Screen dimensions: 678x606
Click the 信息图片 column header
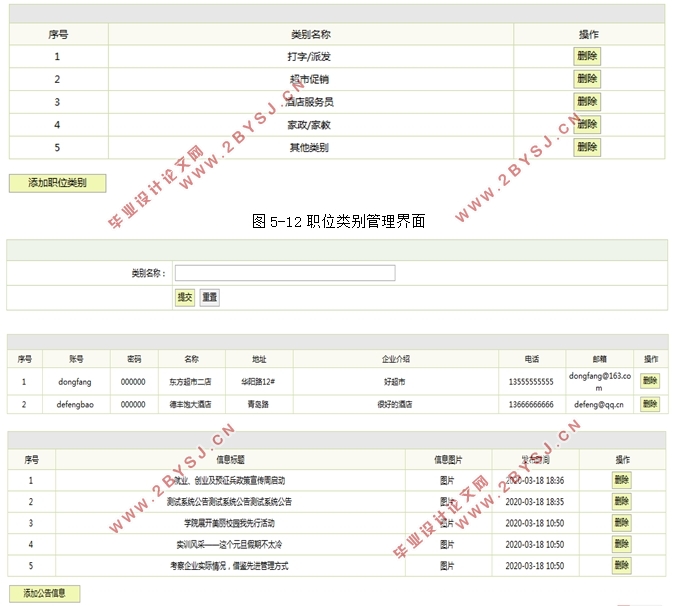pos(448,460)
